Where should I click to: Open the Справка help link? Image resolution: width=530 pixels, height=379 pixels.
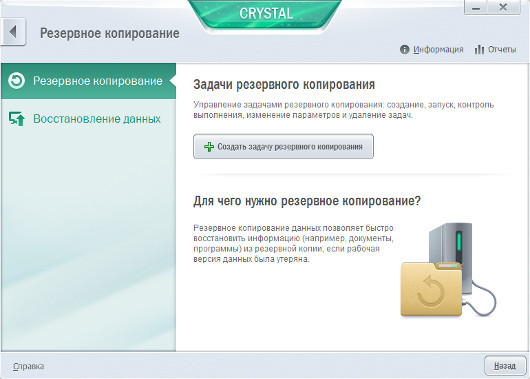click(28, 366)
